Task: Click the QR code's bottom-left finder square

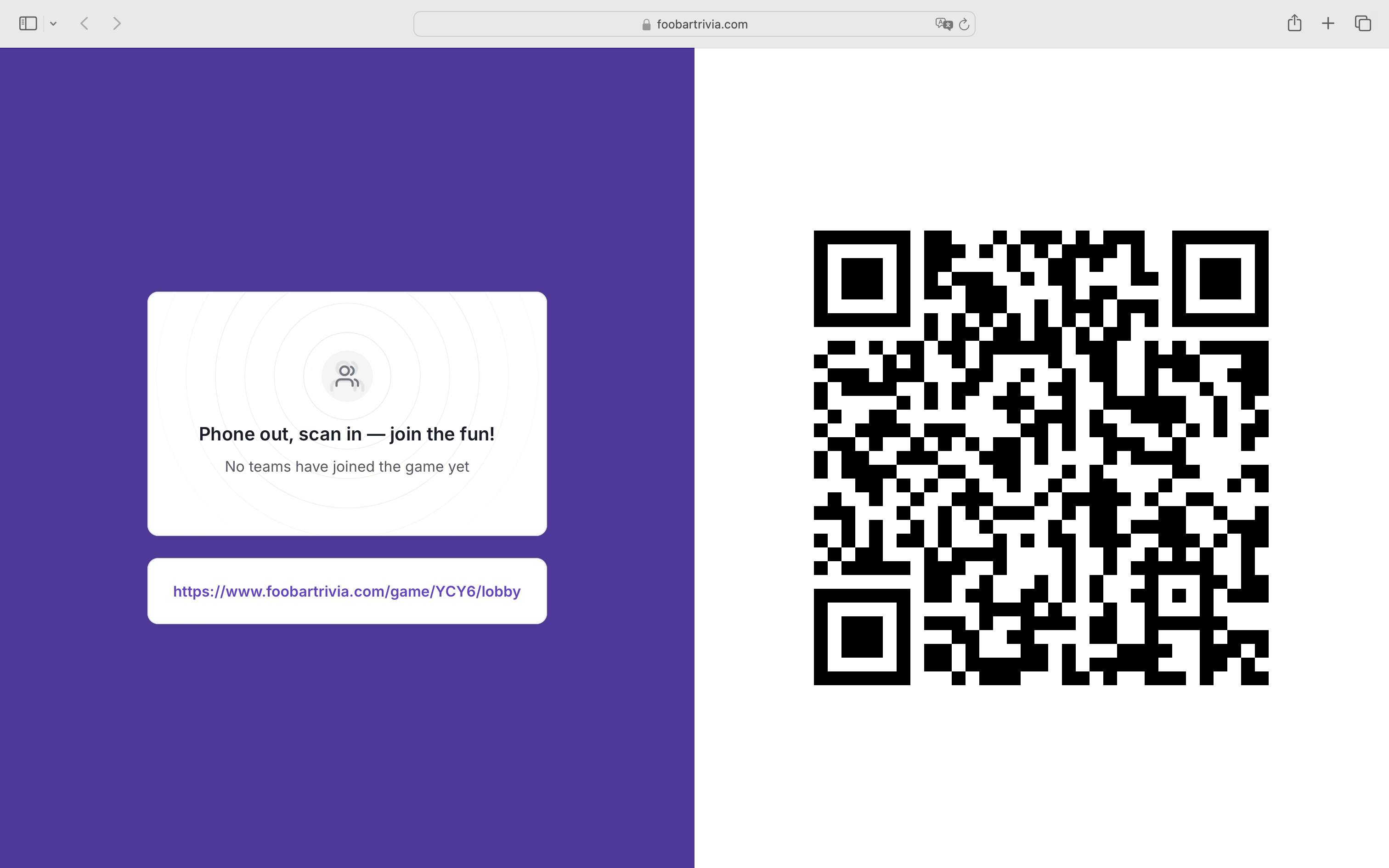Action: pos(862,637)
